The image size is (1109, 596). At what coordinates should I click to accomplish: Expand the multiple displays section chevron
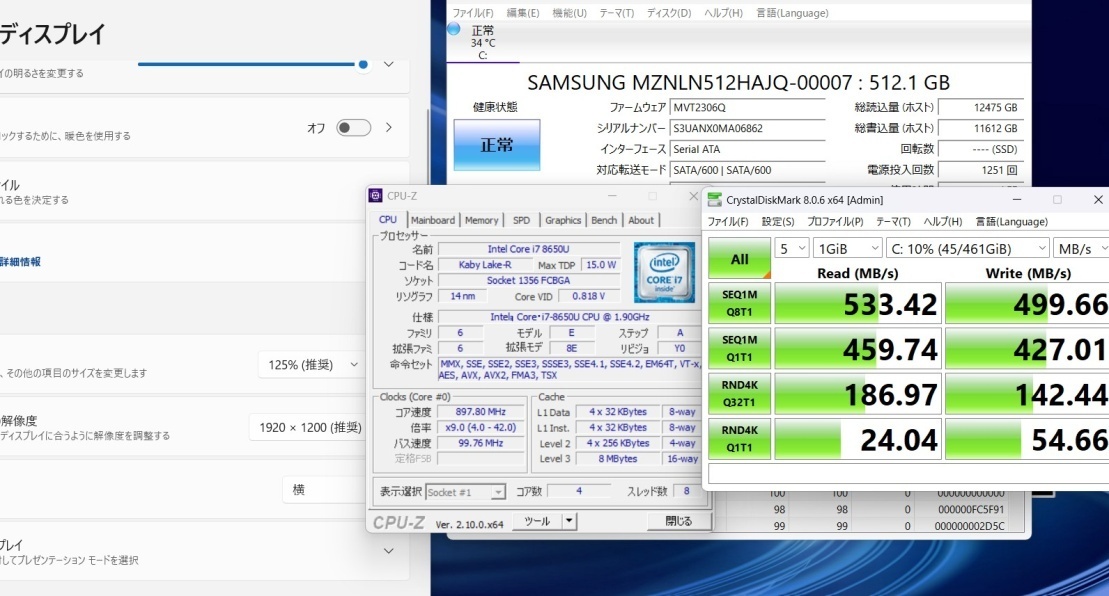[x=388, y=551]
